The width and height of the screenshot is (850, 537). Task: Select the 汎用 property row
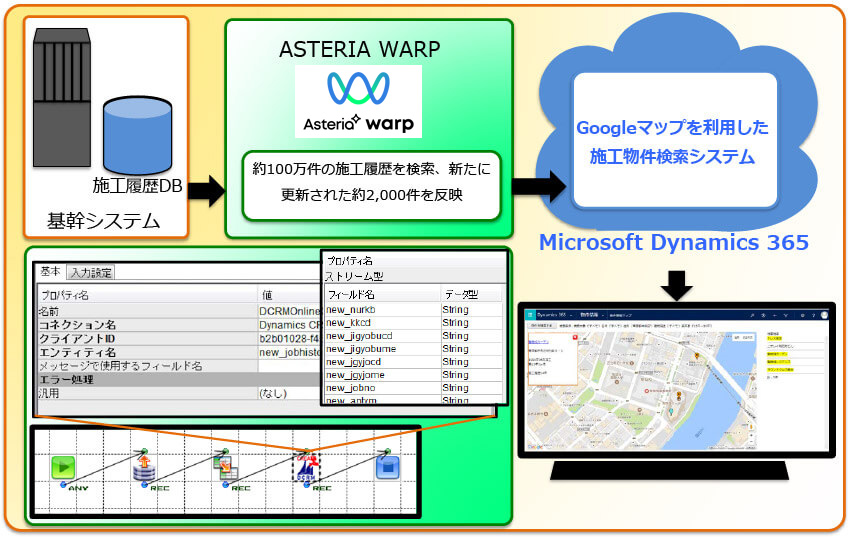(179, 393)
